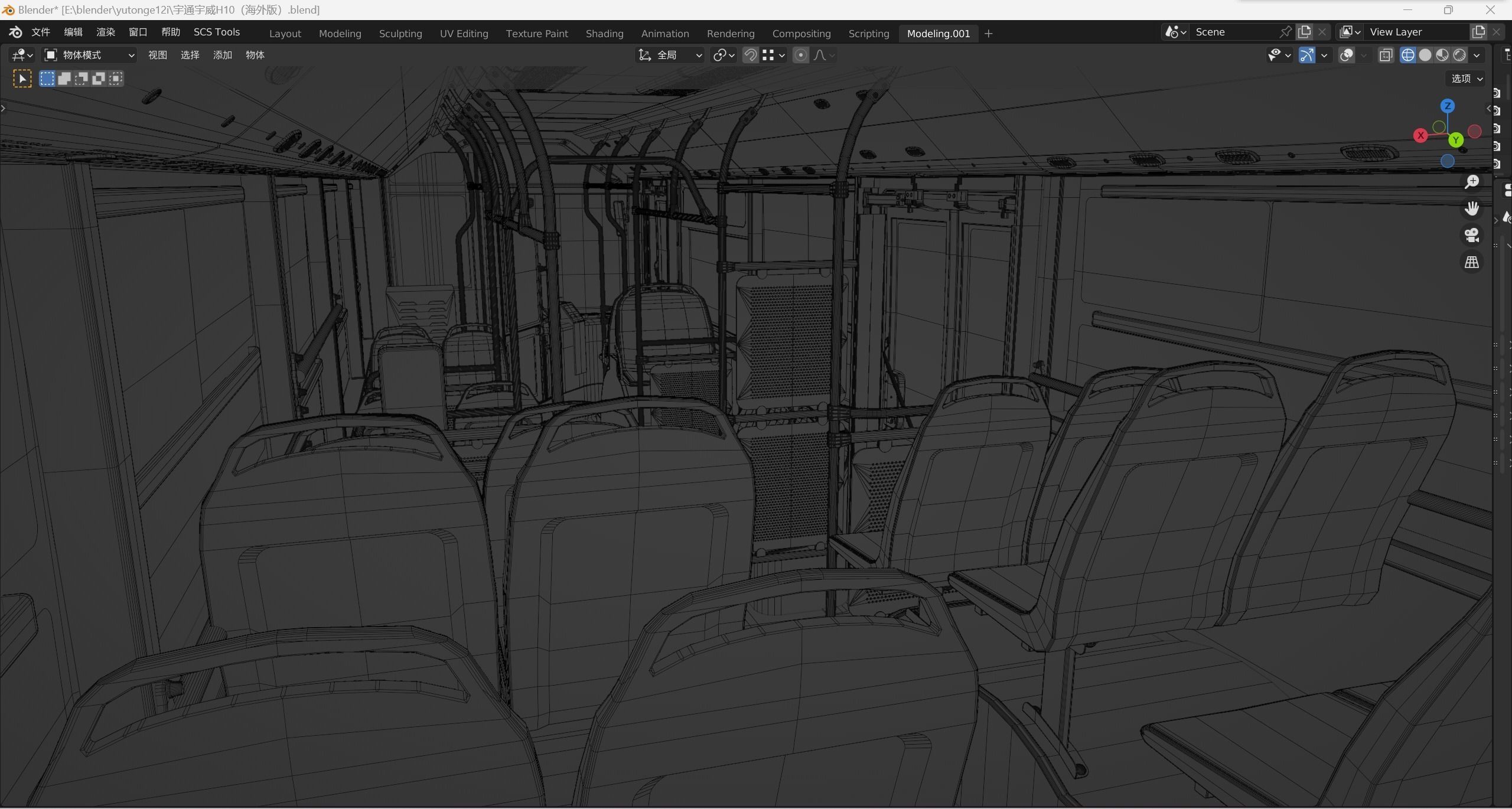
Task: Switch perspective/orthographic grid icon
Action: coord(1471,262)
